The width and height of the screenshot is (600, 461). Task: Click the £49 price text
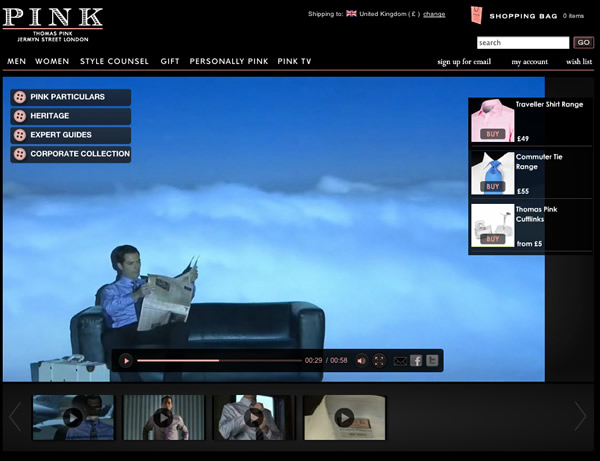523,138
